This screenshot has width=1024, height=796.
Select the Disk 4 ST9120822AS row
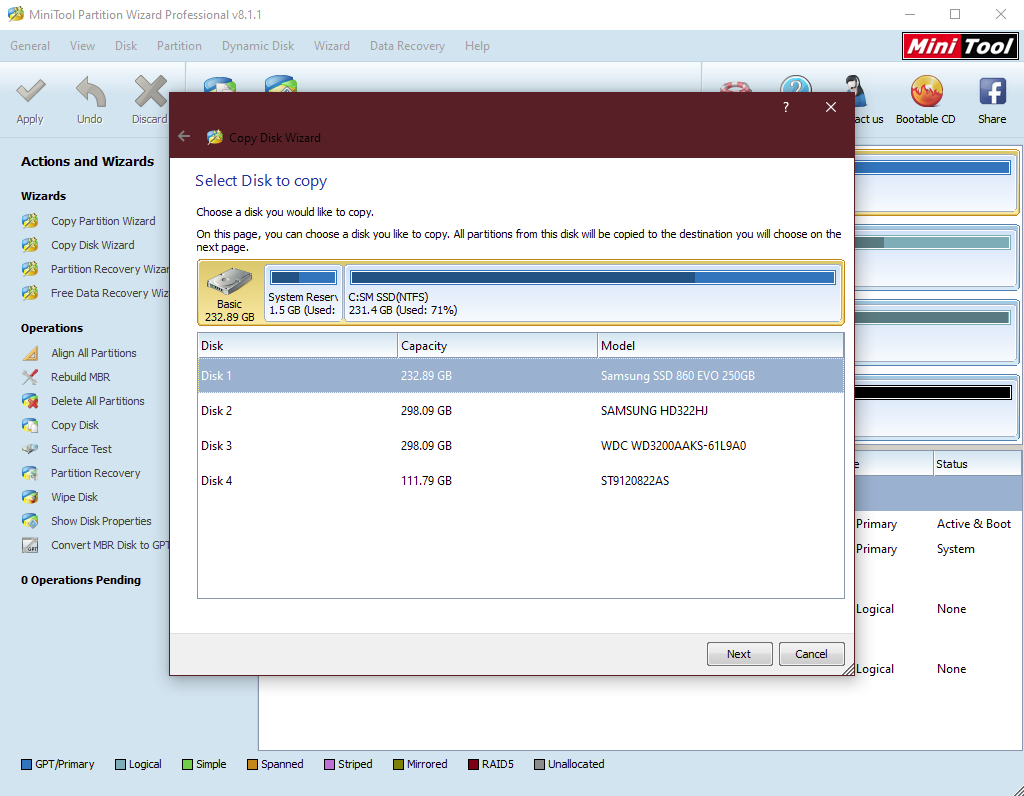520,481
